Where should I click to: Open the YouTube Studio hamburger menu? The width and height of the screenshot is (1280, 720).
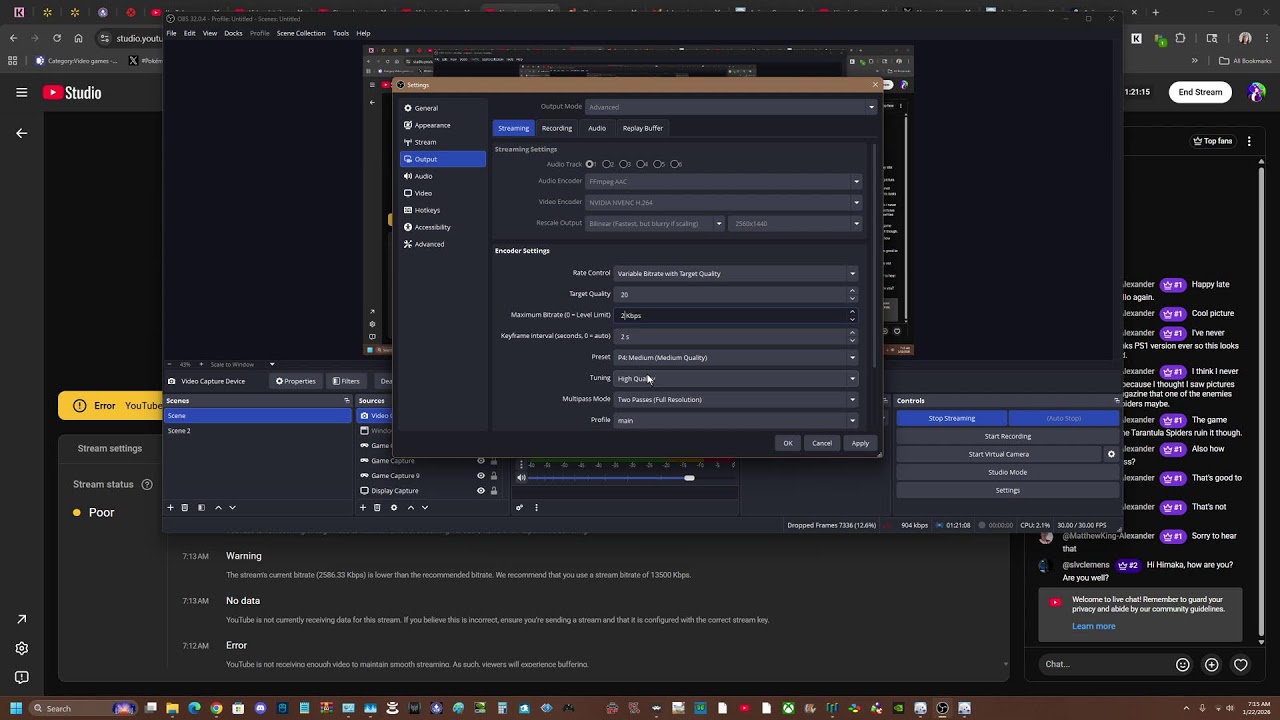coord(21,93)
